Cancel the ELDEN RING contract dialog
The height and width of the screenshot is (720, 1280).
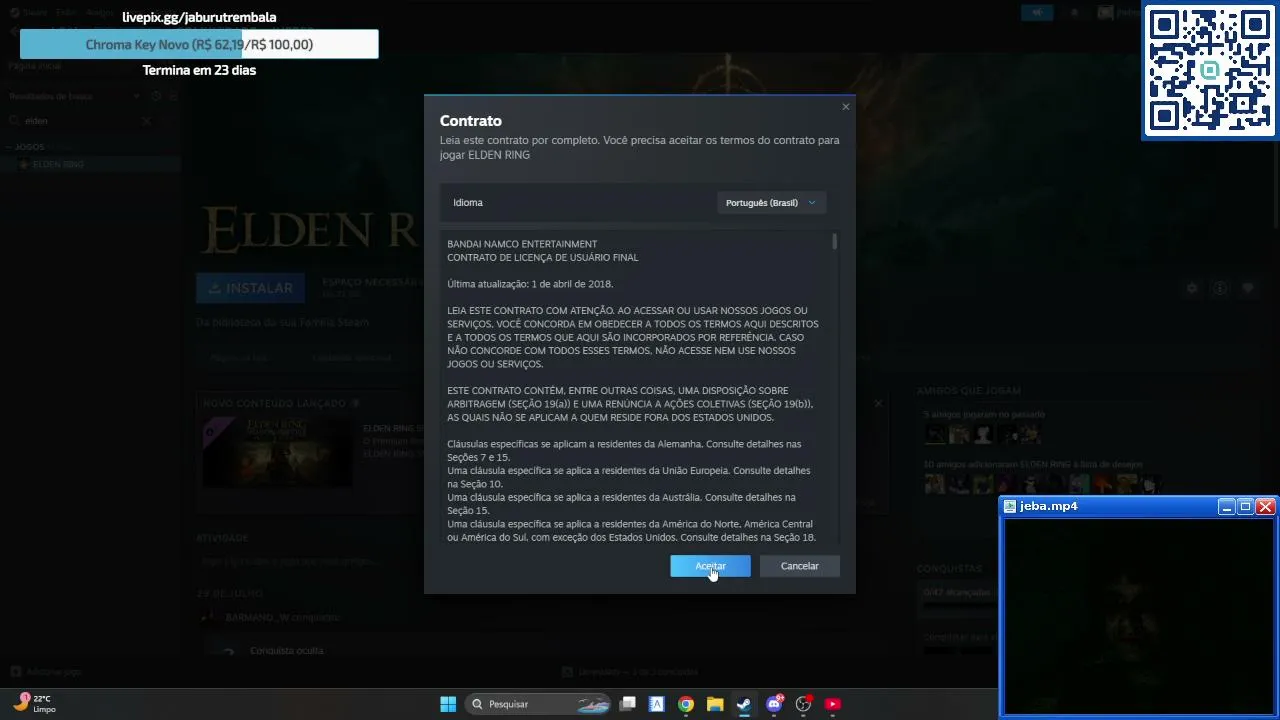click(x=799, y=566)
